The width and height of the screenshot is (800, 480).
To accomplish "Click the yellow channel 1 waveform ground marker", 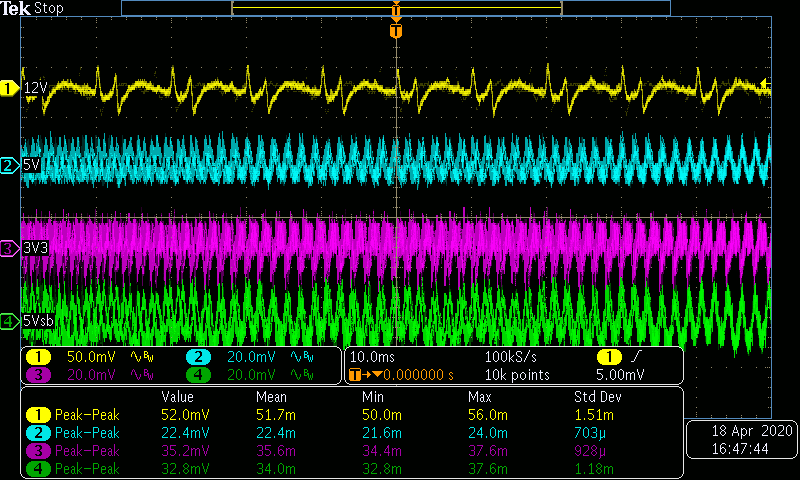I will (9, 88).
